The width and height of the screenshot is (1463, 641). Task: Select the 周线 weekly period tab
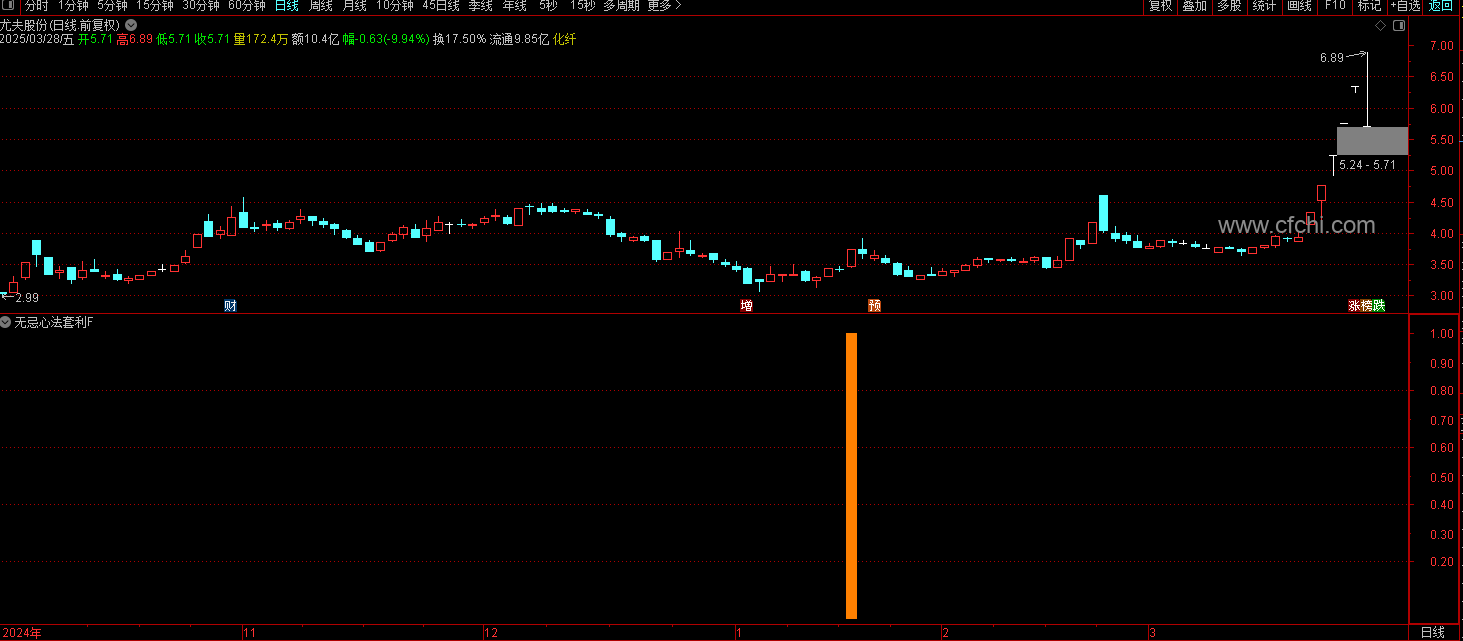320,6
